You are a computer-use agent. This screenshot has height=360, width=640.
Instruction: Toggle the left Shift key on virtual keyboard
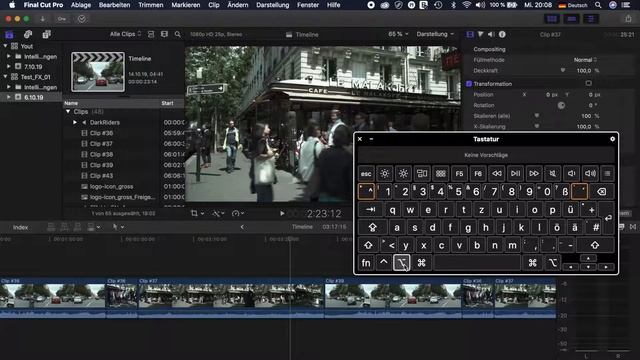(368, 245)
